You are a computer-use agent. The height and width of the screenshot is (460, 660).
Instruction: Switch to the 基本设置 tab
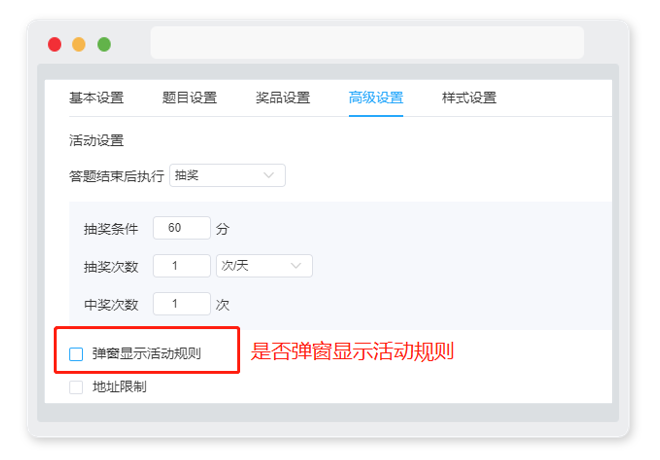pyautogui.click(x=96, y=98)
